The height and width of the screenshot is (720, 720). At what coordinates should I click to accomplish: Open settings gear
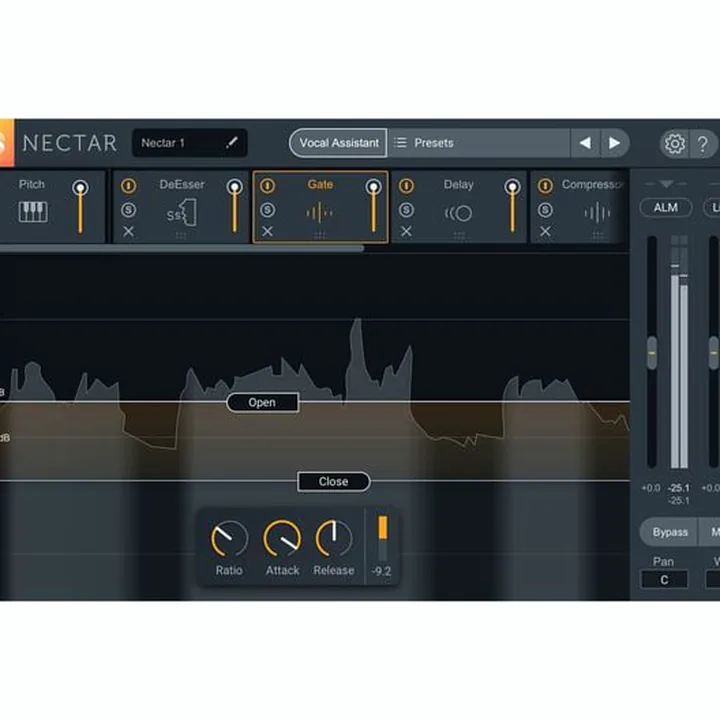point(674,144)
